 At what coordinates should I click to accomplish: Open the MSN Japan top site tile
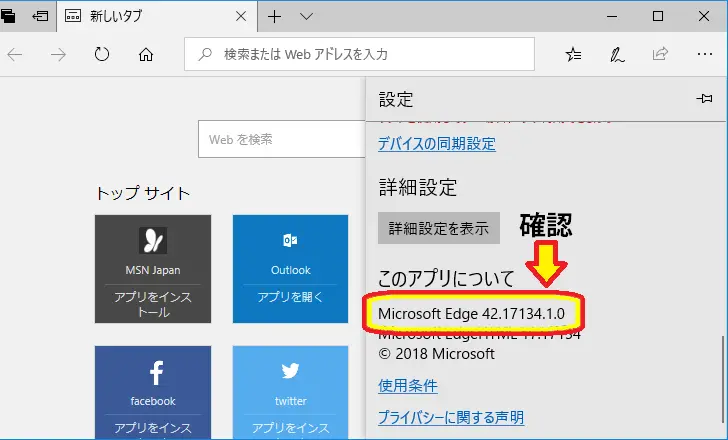[x=153, y=269]
